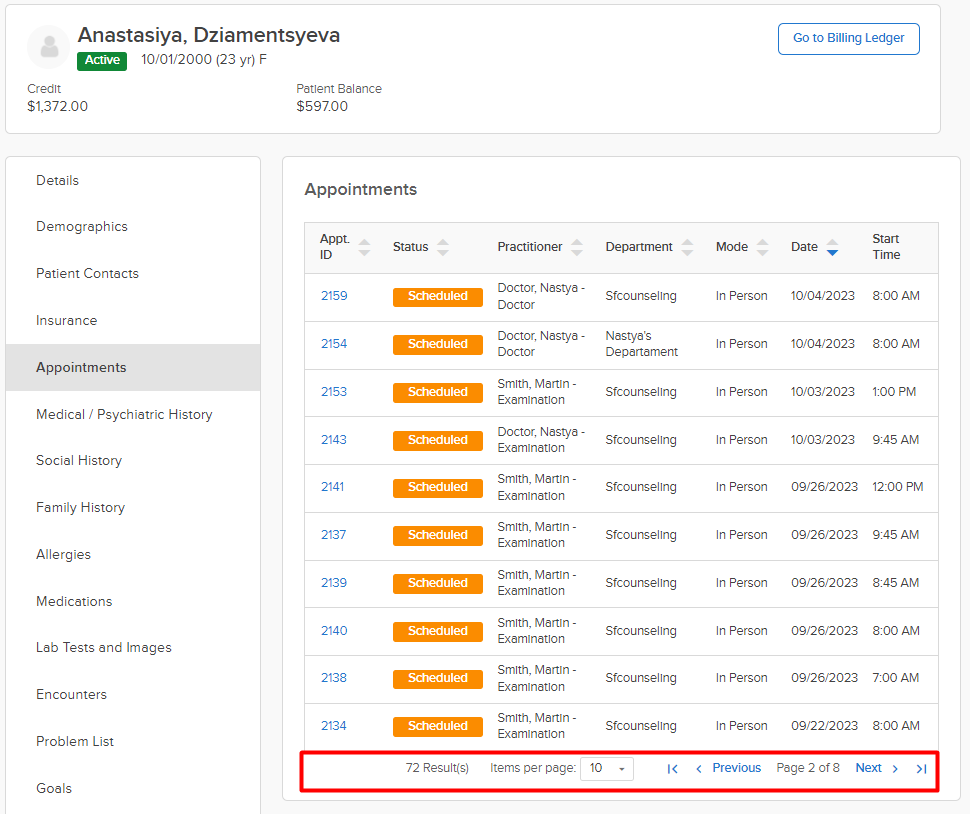Sort by Status column arrows

tap(443, 247)
